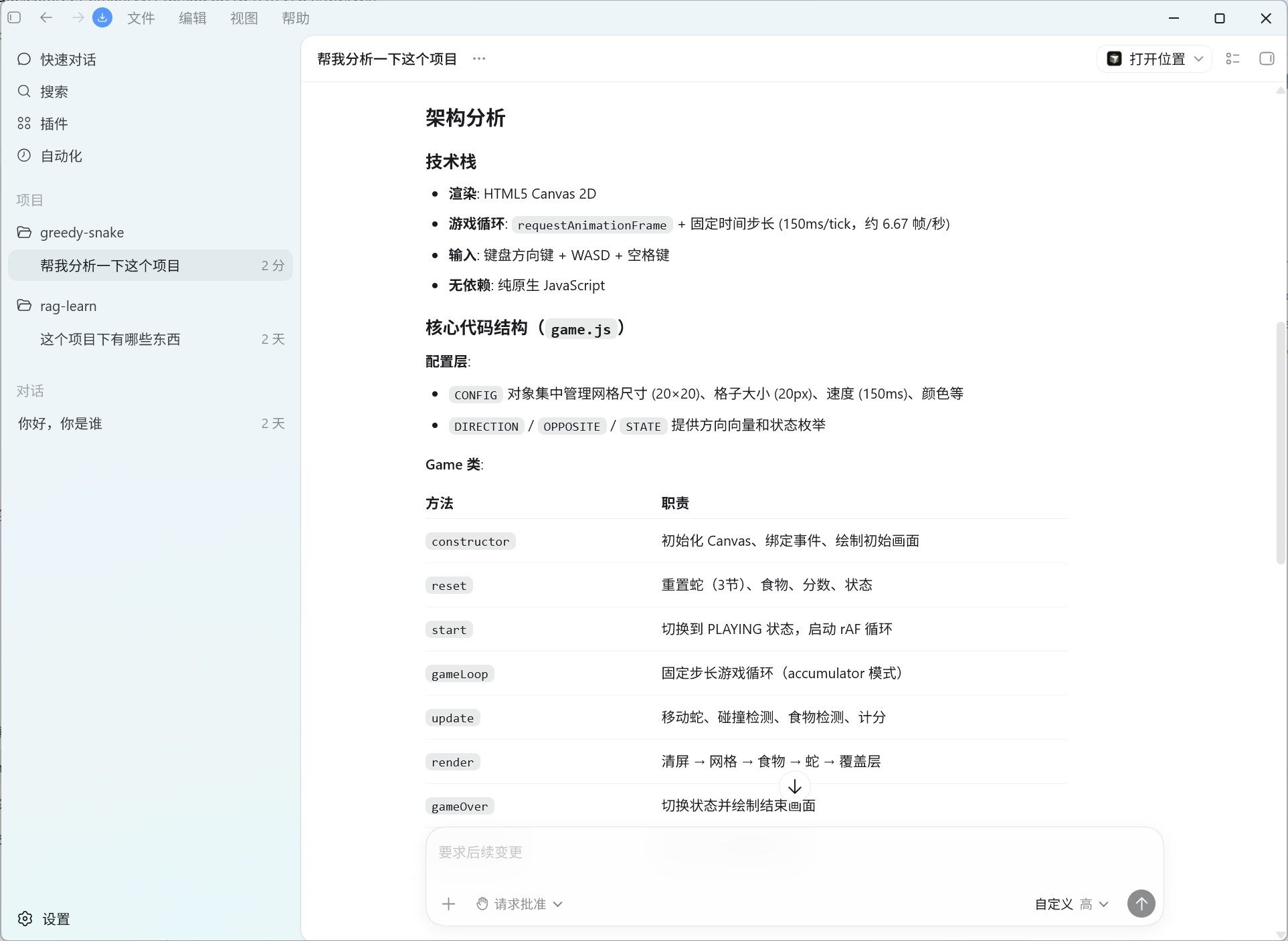
Task: Click the update method cell
Action: 452,718
